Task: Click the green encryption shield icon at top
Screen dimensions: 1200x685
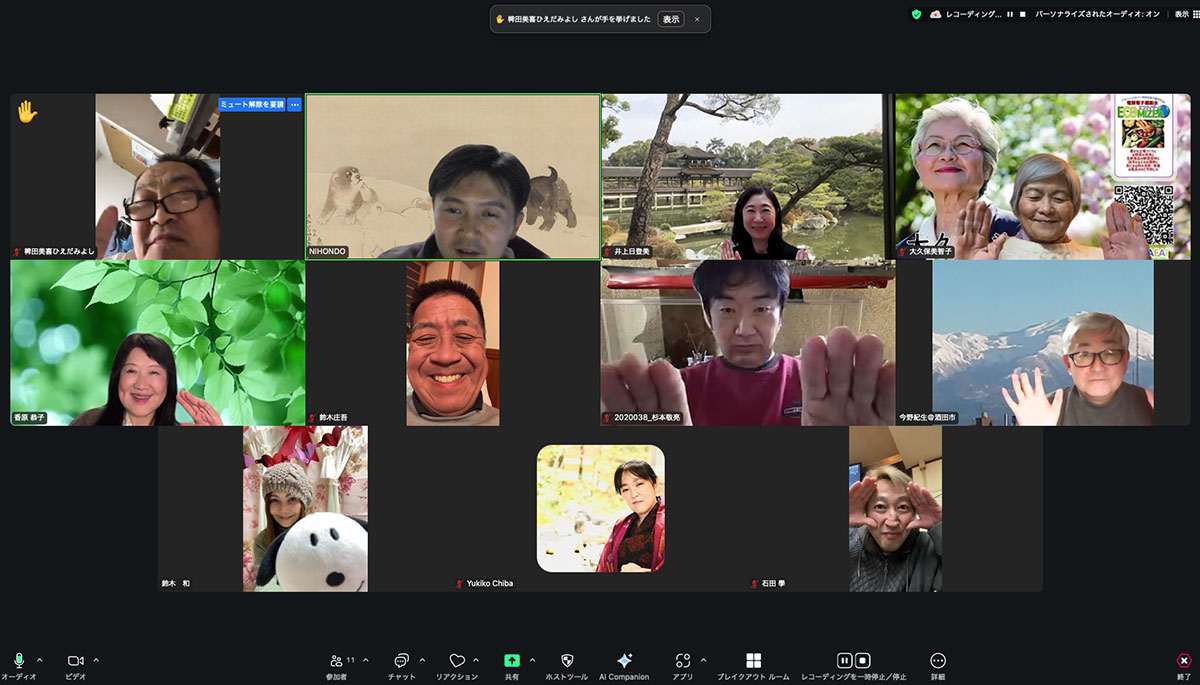Action: [916, 14]
